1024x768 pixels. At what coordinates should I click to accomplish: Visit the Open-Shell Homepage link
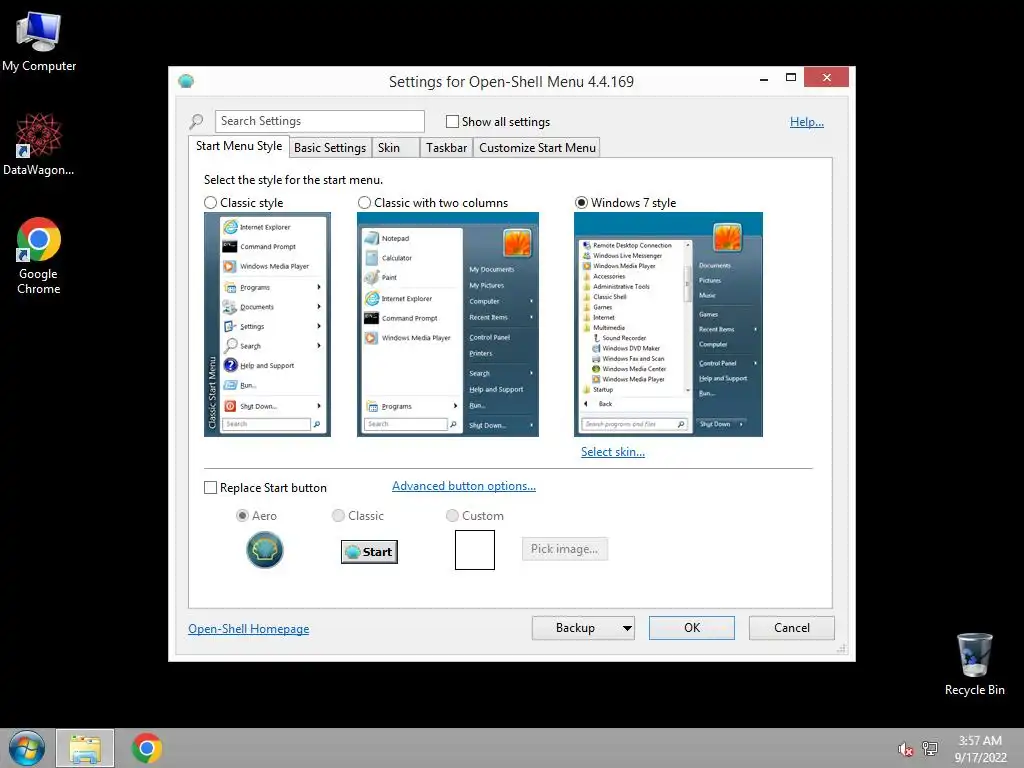point(249,629)
